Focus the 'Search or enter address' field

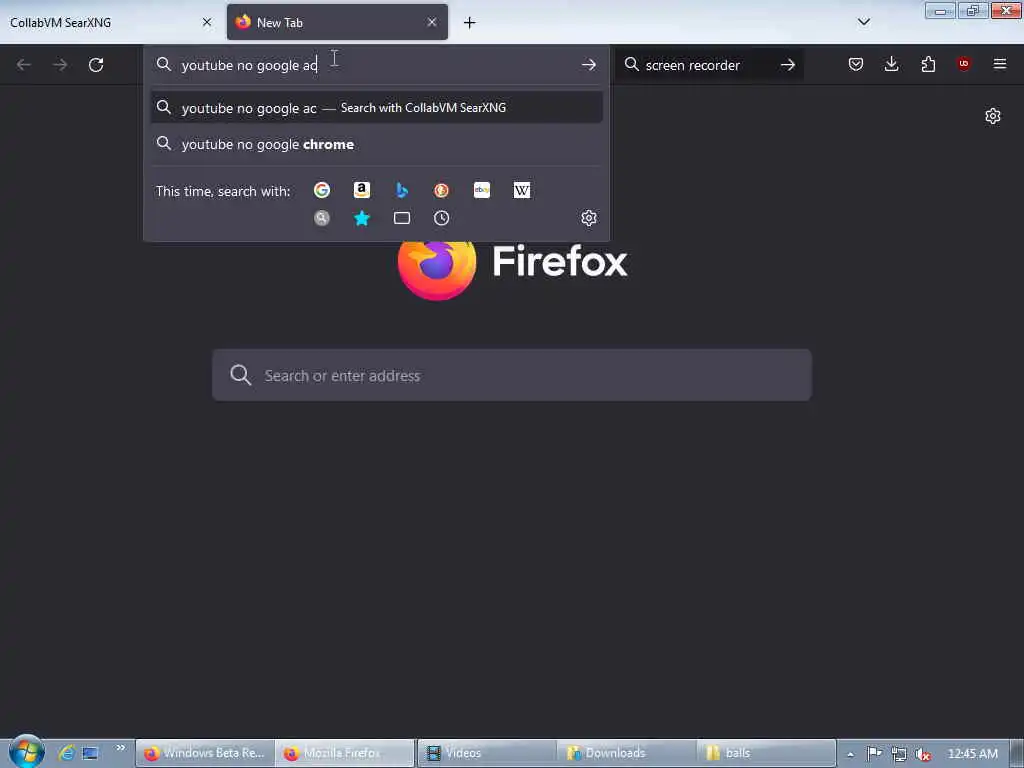[x=512, y=376]
